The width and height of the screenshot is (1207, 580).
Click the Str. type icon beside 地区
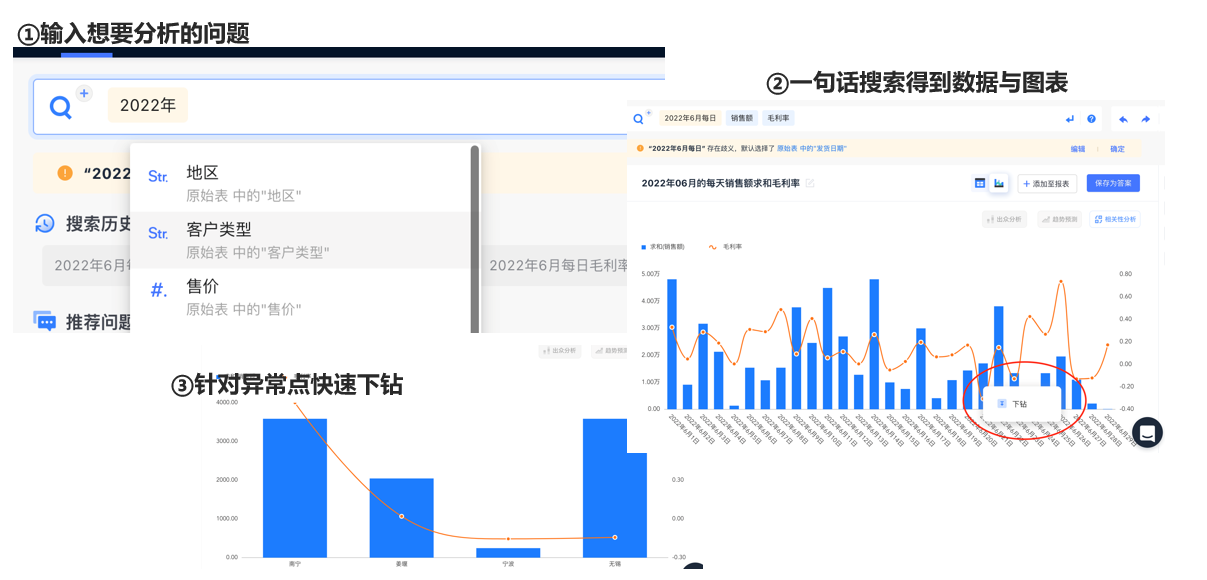click(158, 176)
